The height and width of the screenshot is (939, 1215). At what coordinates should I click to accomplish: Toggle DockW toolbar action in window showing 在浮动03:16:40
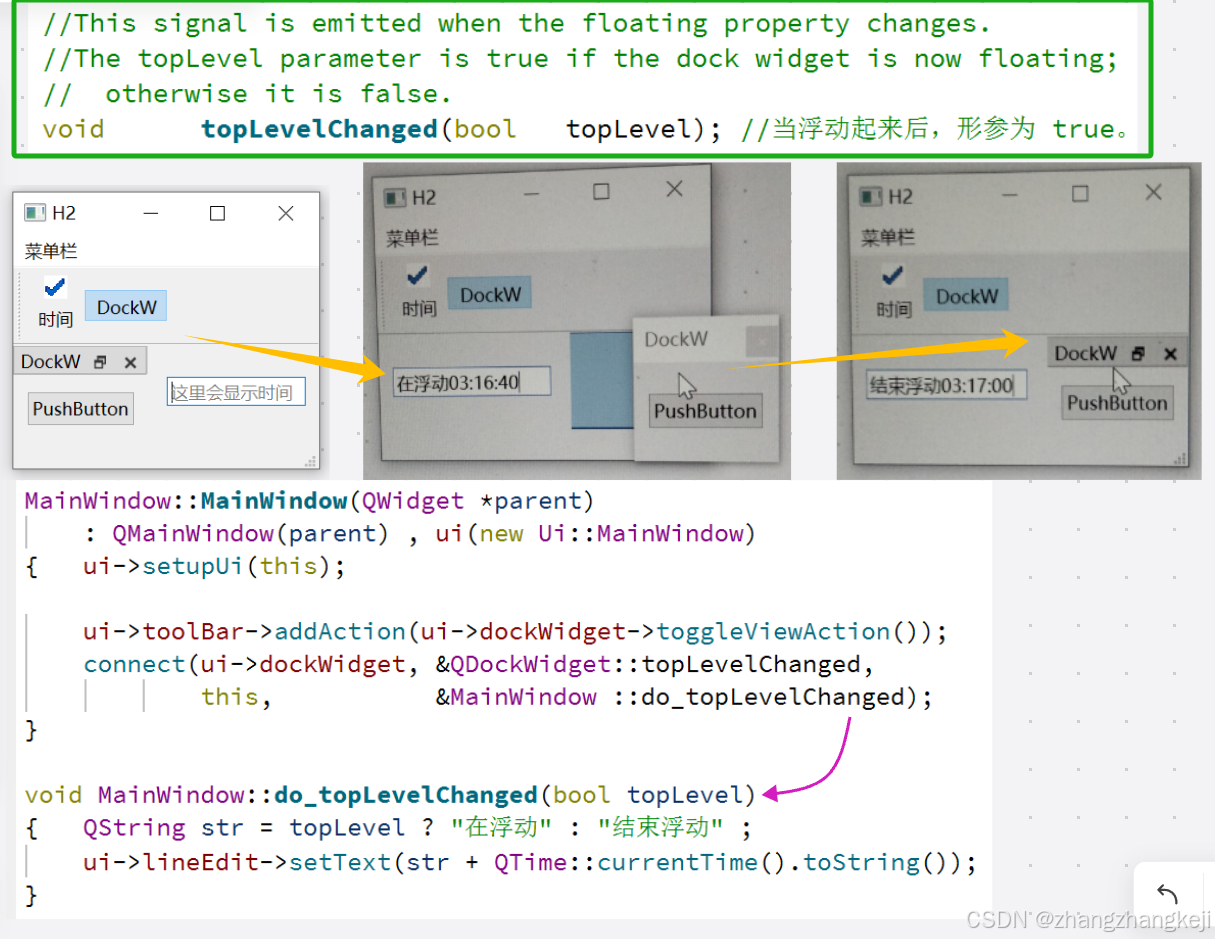pyautogui.click(x=490, y=295)
